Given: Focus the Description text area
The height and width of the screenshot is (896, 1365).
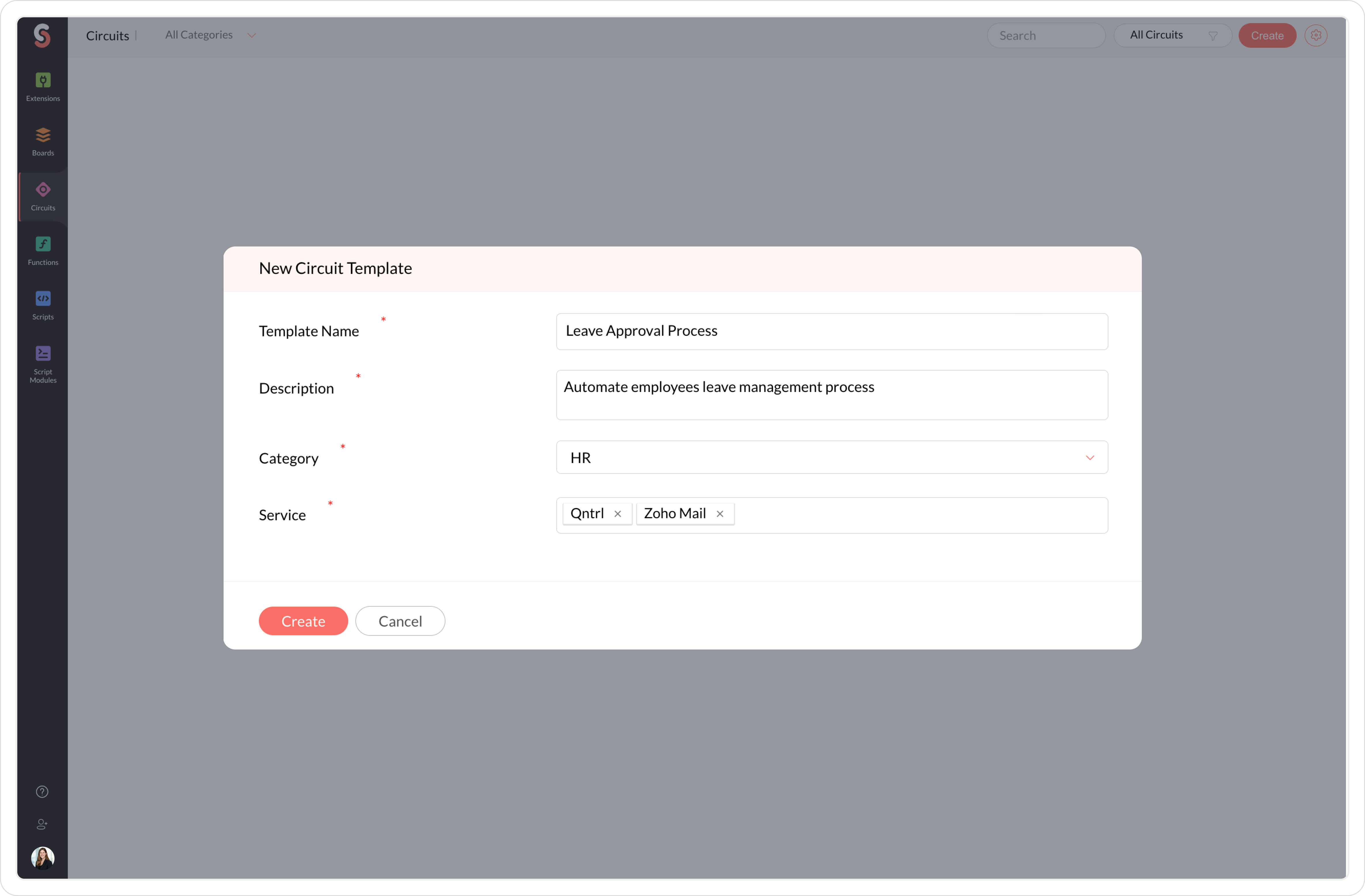Looking at the screenshot, I should tap(832, 395).
